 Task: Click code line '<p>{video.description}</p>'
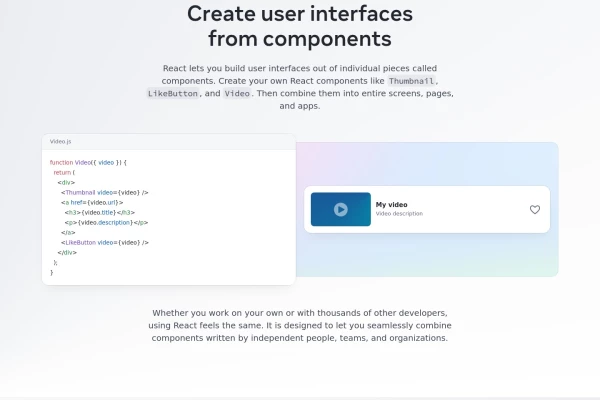(x=106, y=222)
